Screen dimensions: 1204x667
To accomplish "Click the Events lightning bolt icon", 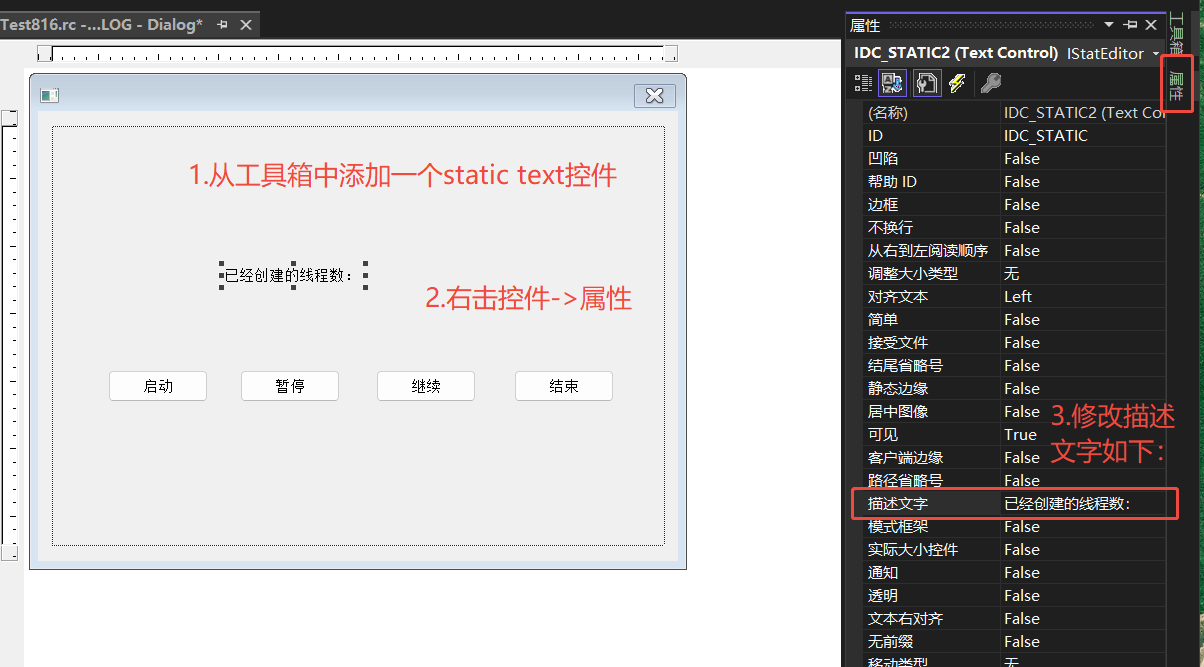I will tap(957, 83).
